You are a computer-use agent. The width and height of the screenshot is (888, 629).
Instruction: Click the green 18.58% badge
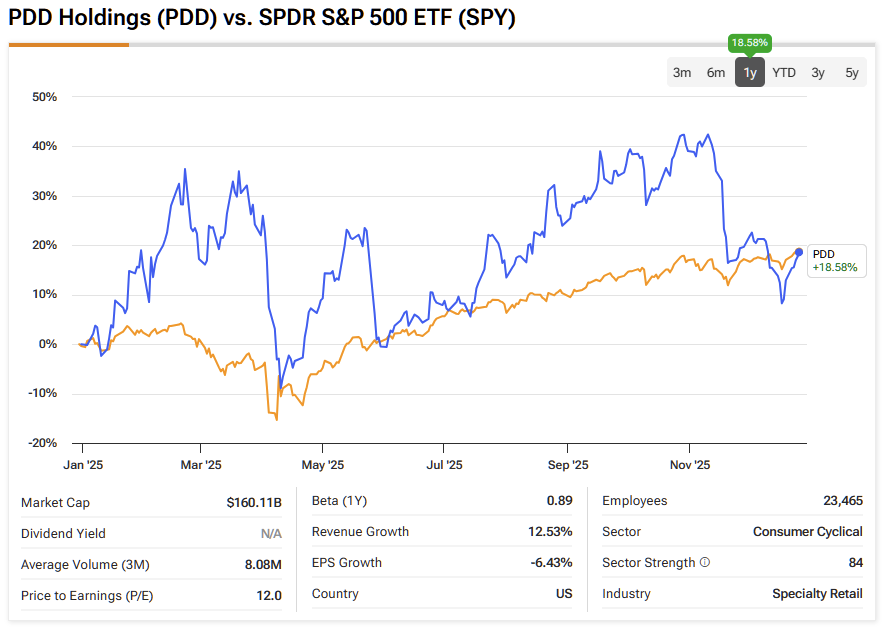point(750,43)
